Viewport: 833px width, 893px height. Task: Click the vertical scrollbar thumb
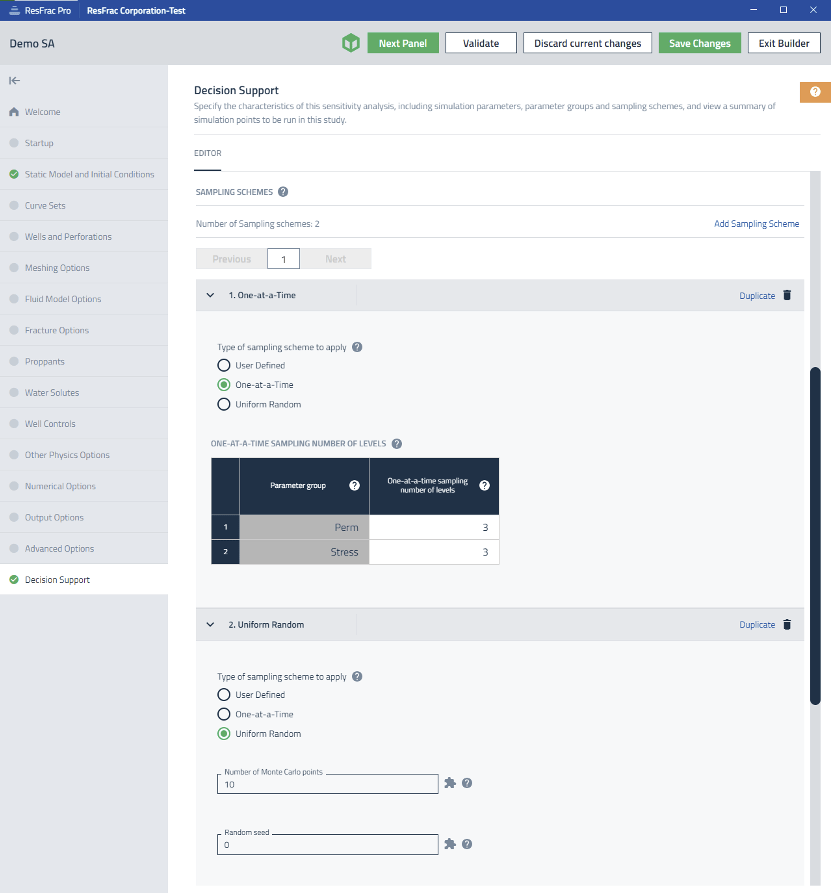(815, 535)
